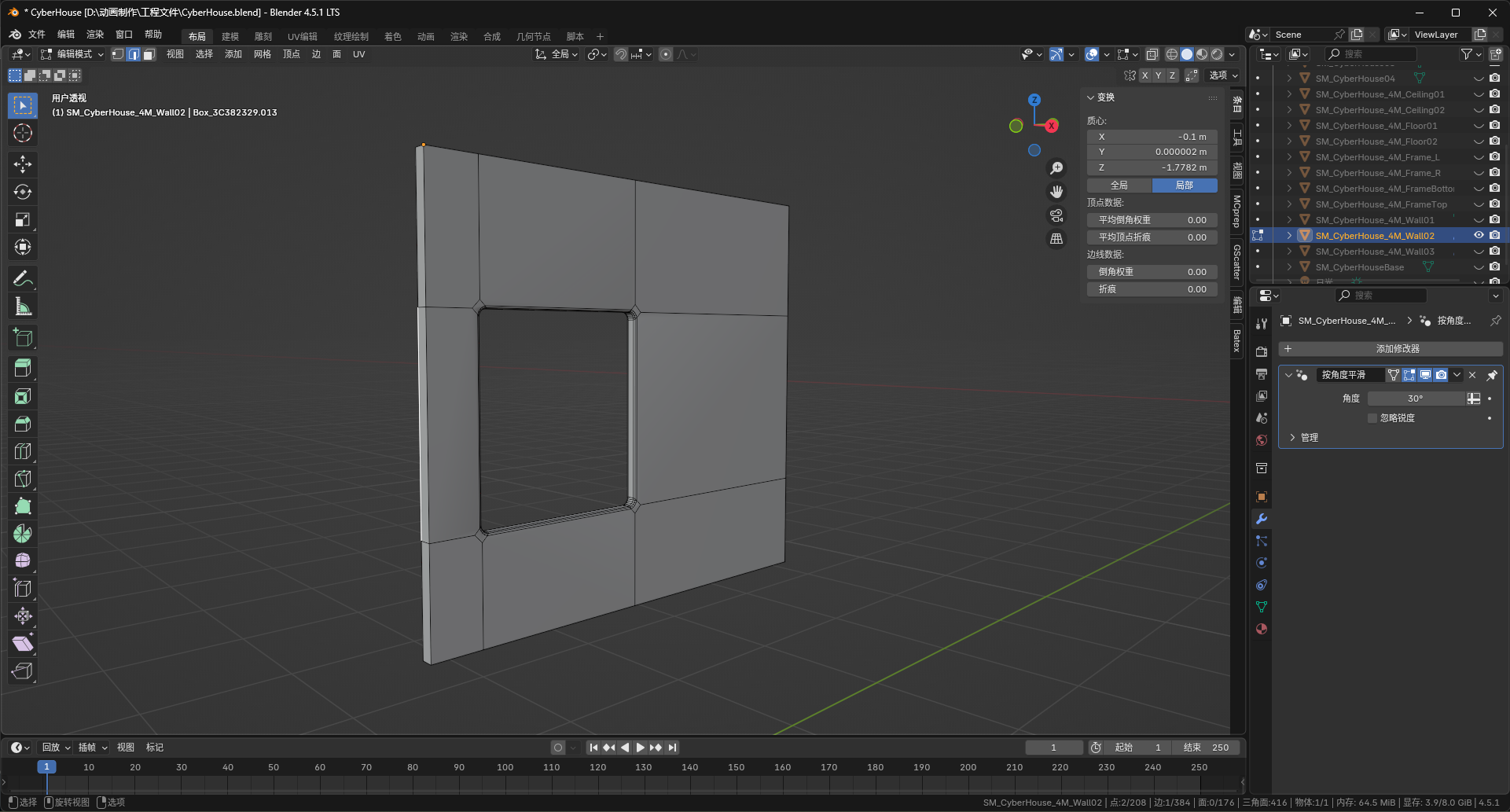Click the Add Modifier button
This screenshot has width=1510, height=812.
pyautogui.click(x=1391, y=349)
